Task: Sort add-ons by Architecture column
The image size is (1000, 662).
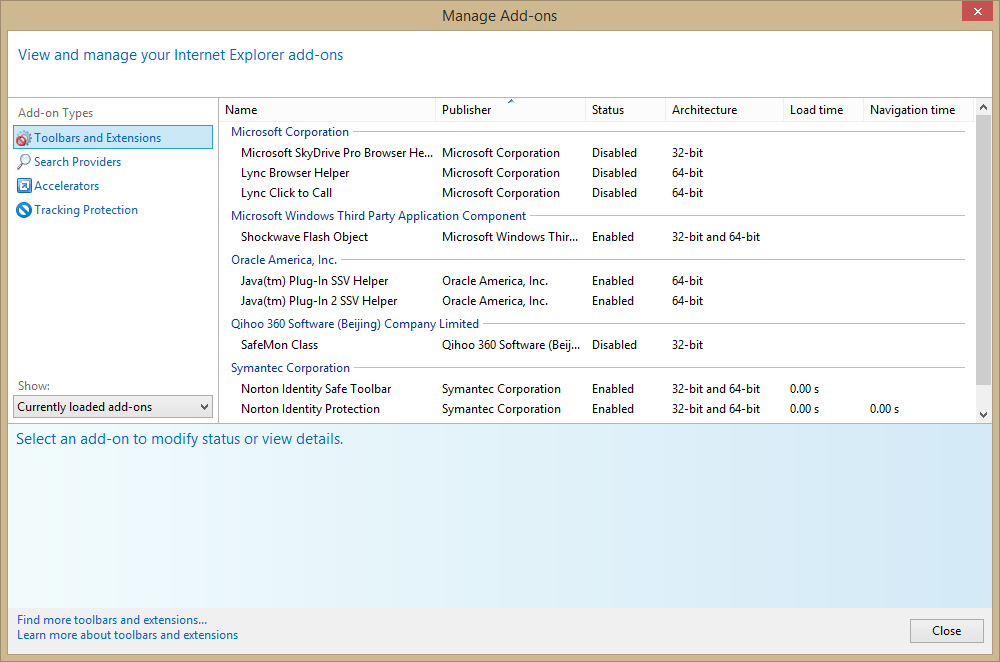Action: tap(724, 110)
